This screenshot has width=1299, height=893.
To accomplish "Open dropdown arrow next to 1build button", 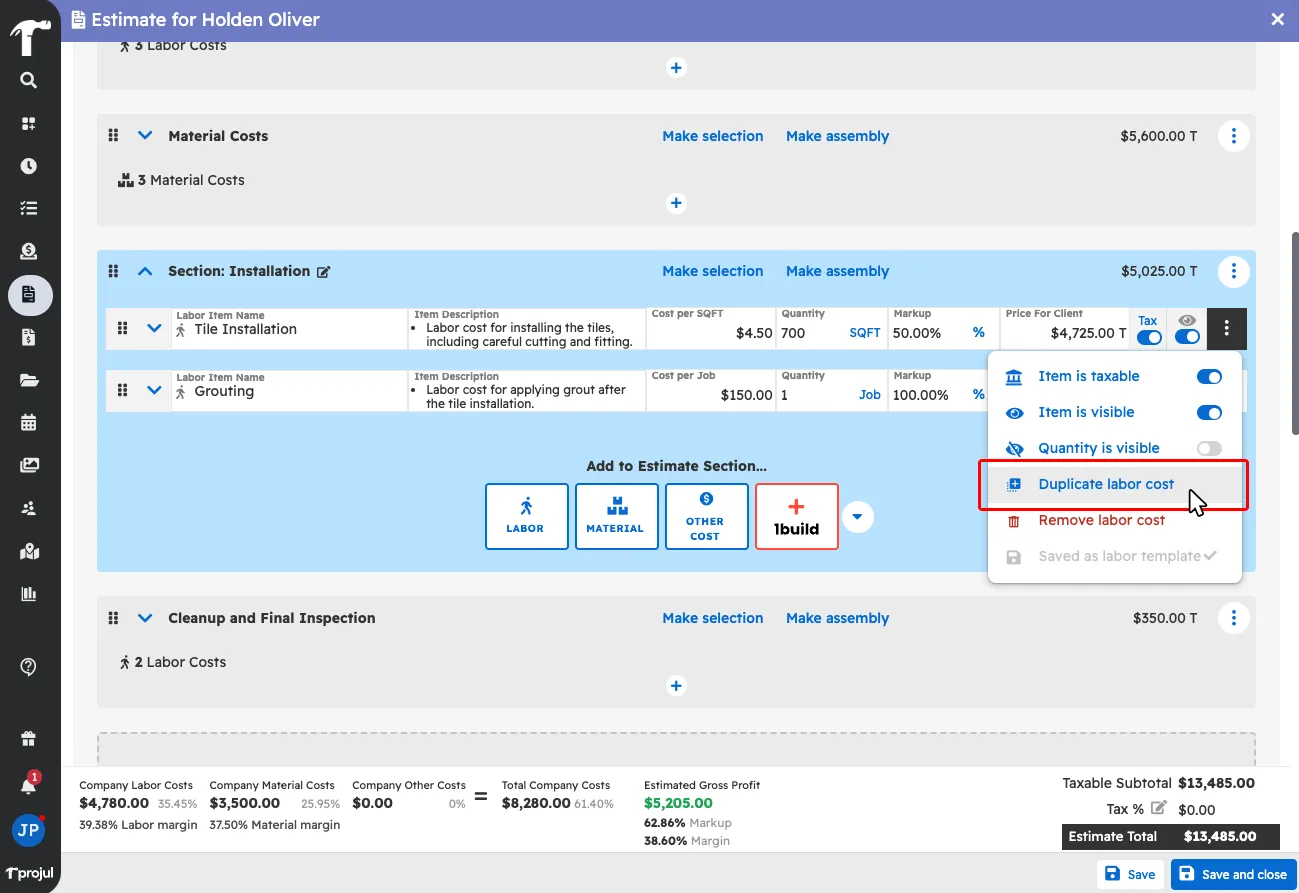I will tap(857, 517).
